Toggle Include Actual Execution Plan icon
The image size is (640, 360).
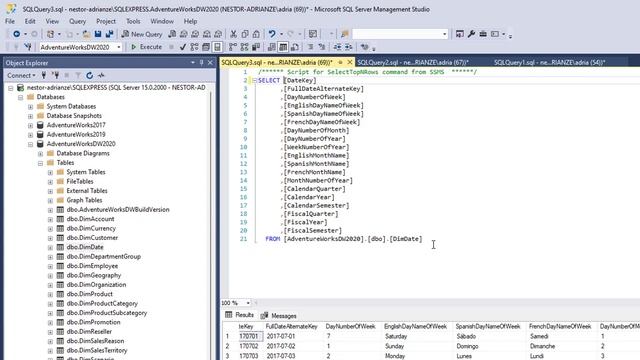[x=233, y=47]
